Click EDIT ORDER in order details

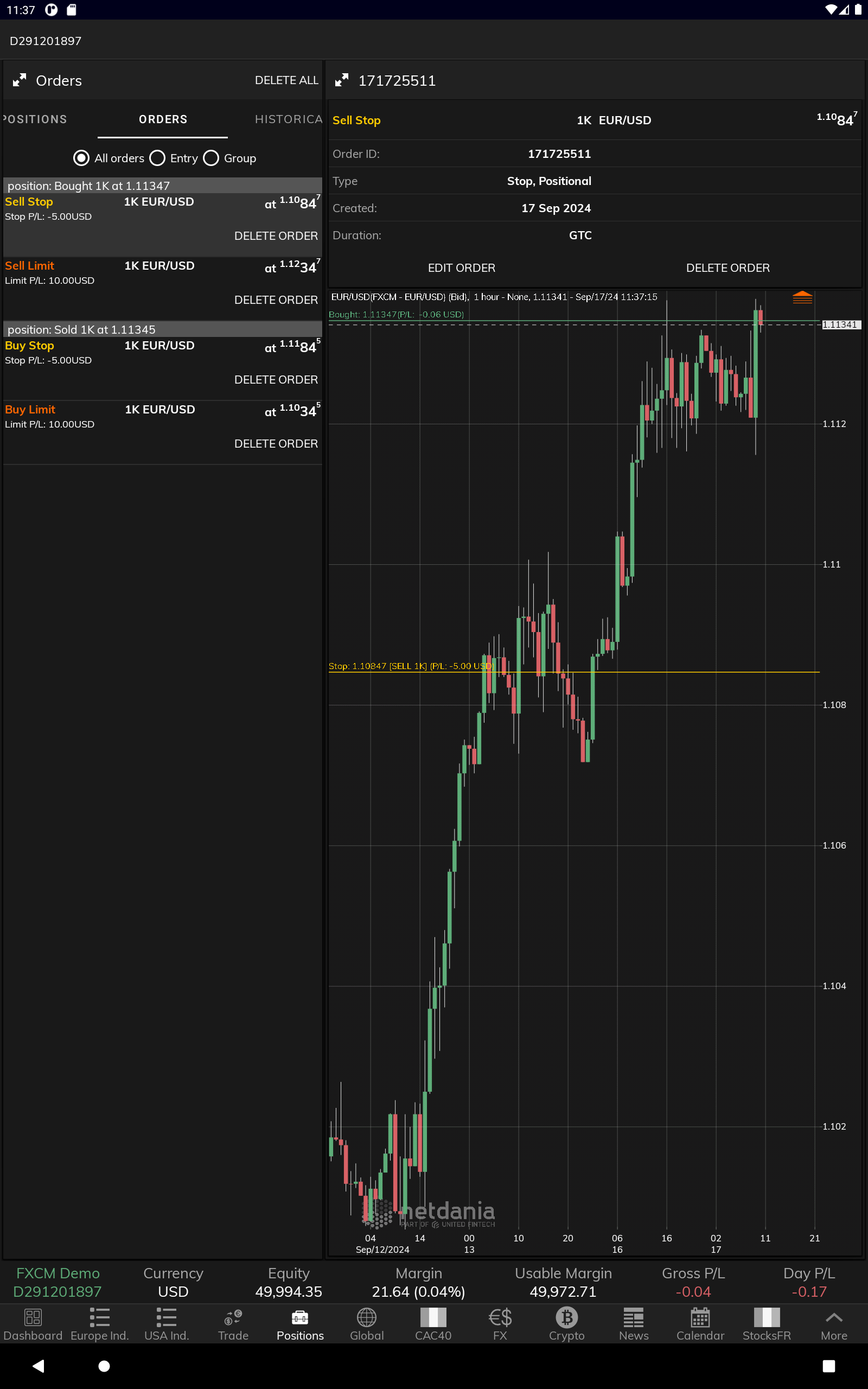pos(462,268)
